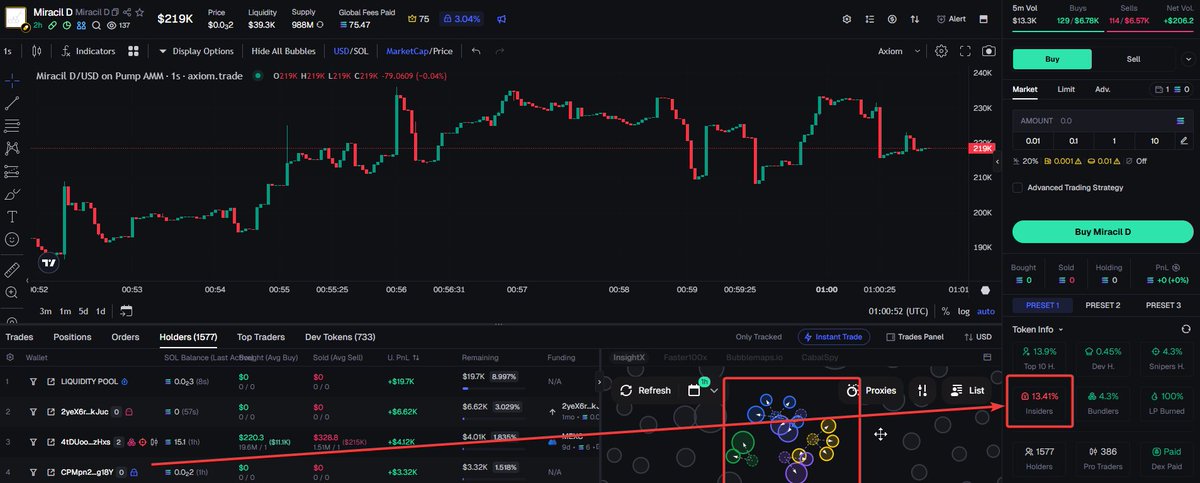Refresh the bubble map
Viewport: 1200px width, 483px height.
click(646, 391)
